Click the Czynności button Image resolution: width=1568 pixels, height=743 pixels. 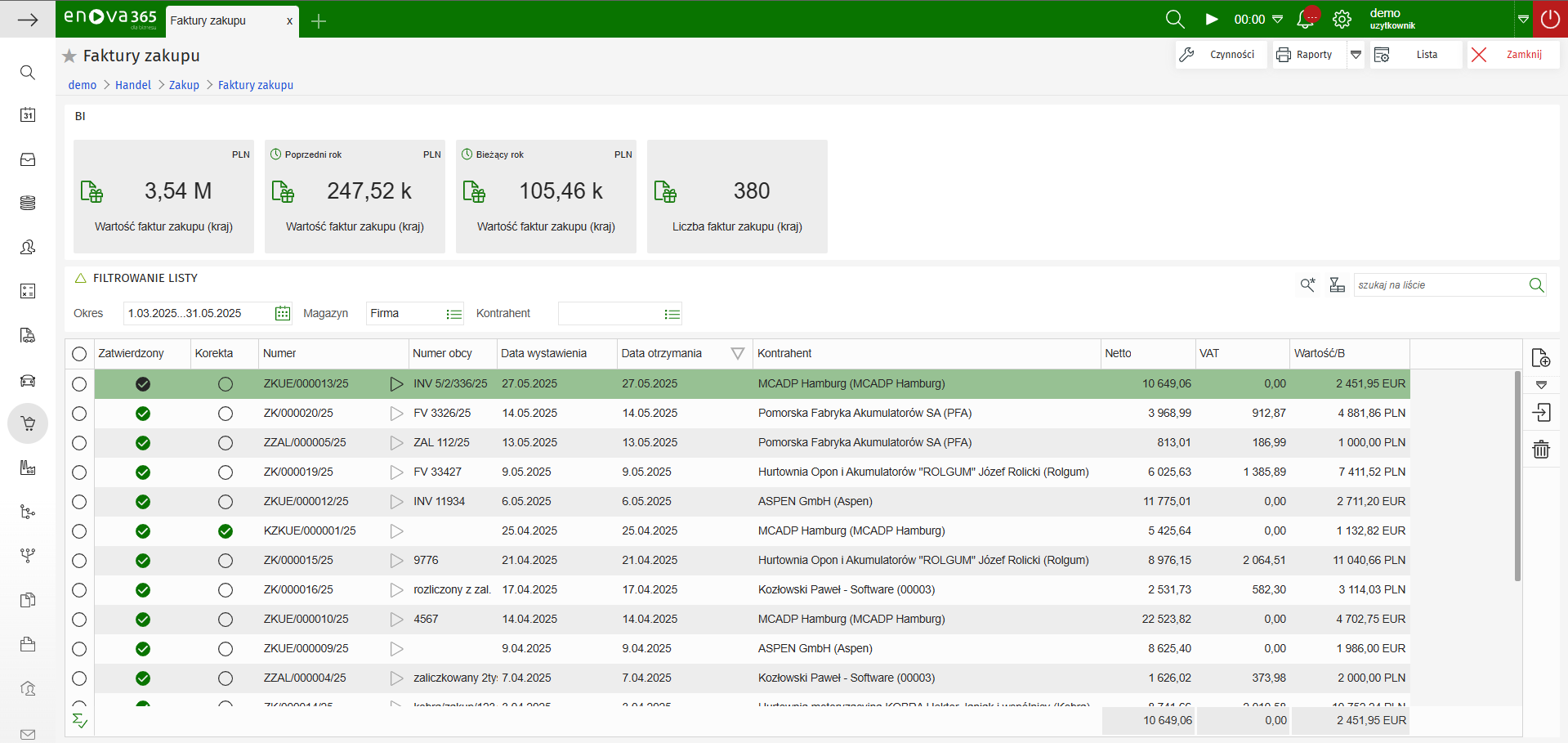[1221, 55]
